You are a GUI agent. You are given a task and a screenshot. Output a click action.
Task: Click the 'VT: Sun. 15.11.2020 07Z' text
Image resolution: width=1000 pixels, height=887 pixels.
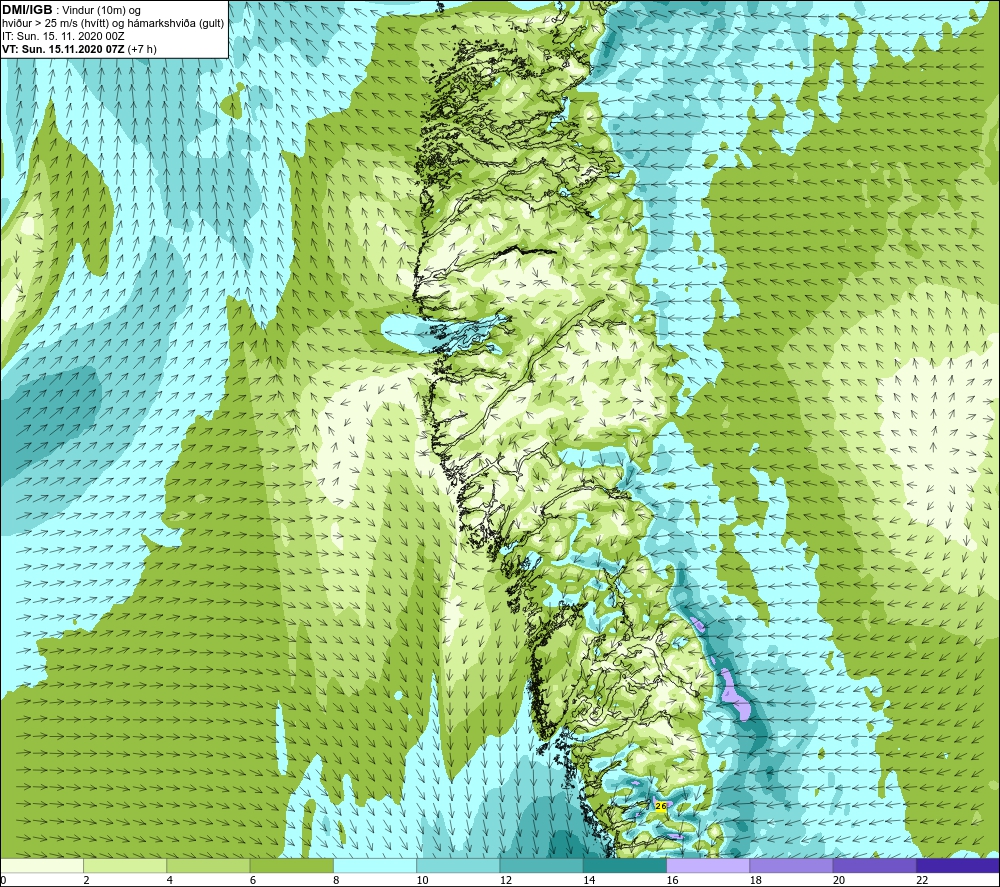click(x=64, y=49)
